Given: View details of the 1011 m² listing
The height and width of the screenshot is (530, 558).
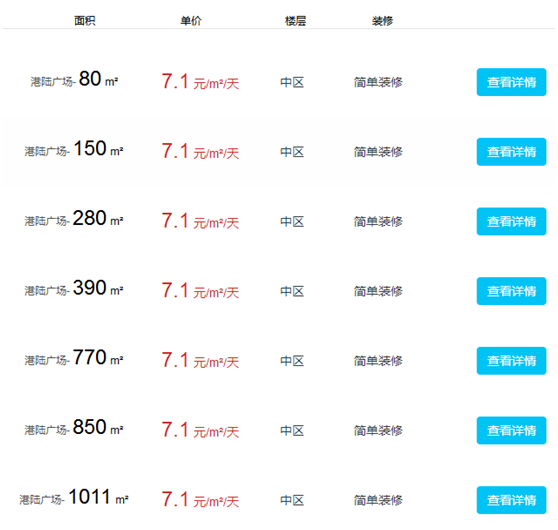Looking at the screenshot, I should [511, 500].
